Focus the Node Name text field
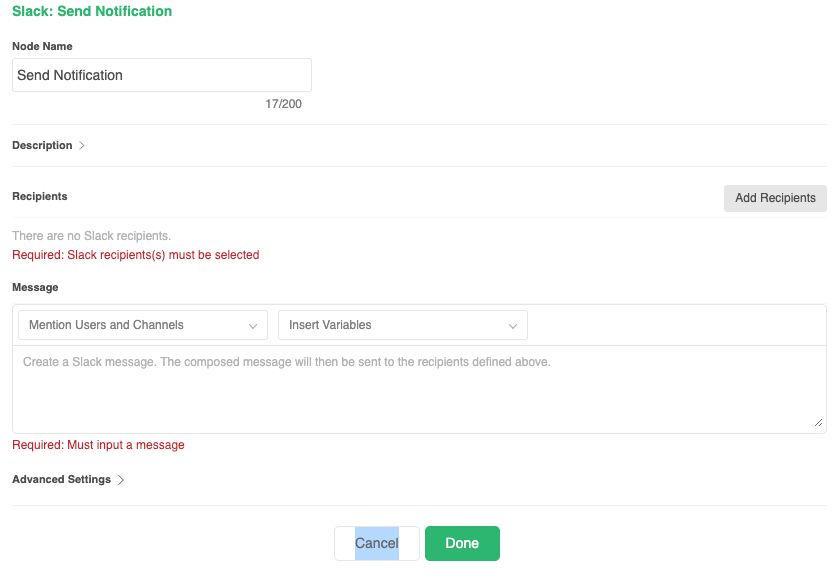The width and height of the screenshot is (839, 578). 162,75
